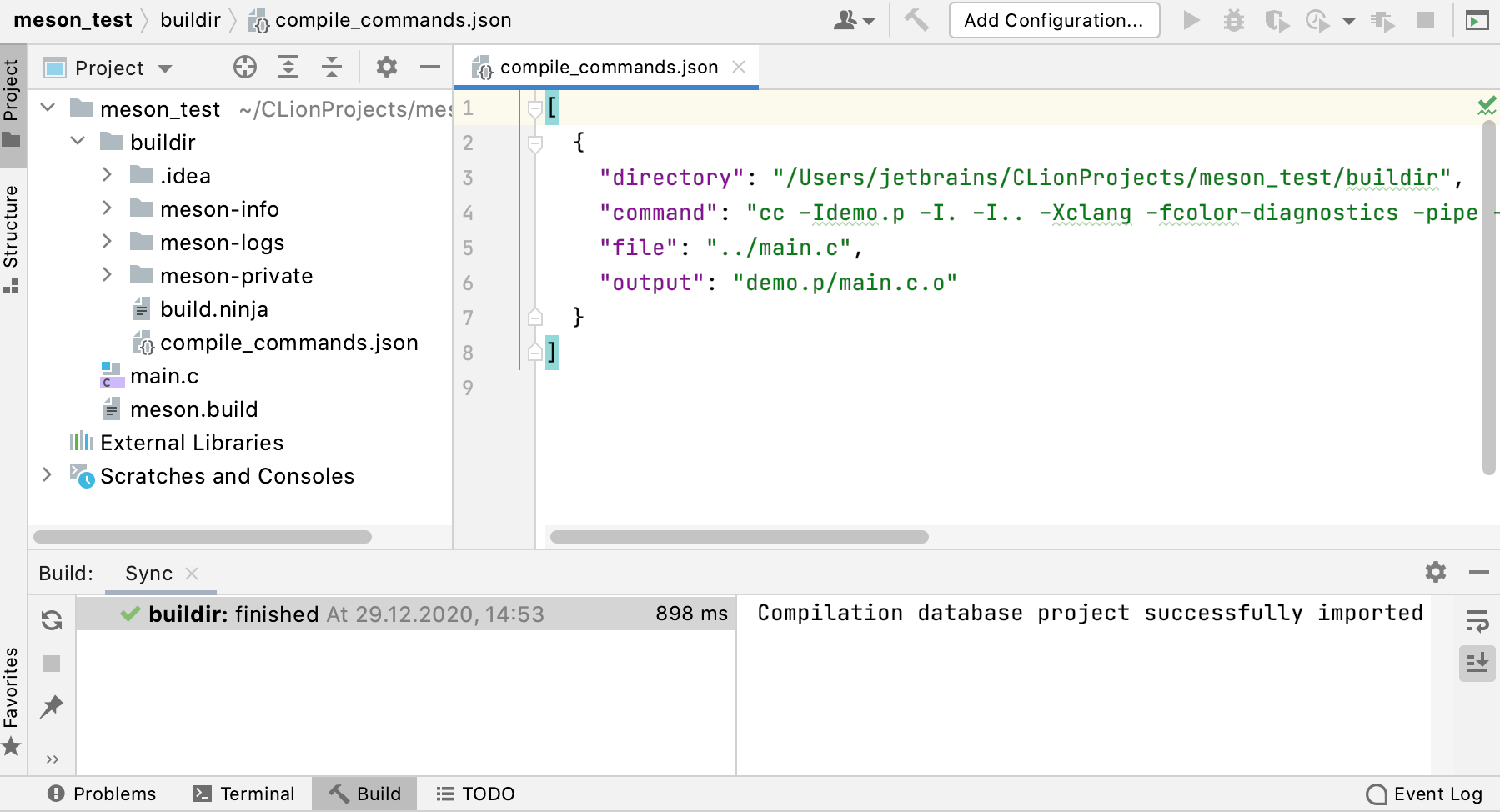Pin the Build output panel
1500x812 pixels.
[x=52, y=707]
